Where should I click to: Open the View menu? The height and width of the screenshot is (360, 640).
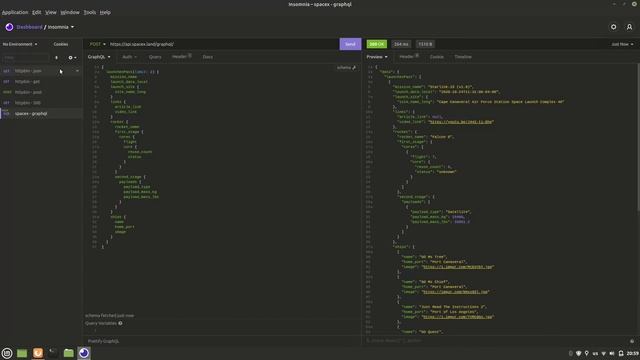[x=51, y=12]
